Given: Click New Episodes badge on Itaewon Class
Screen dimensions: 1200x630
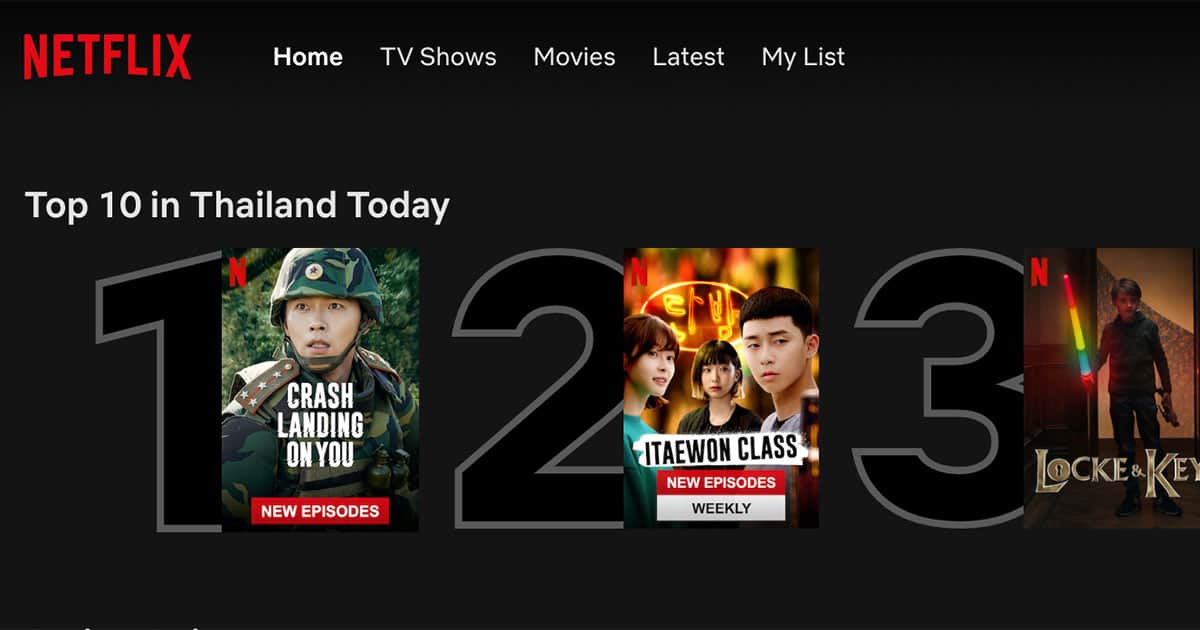Looking at the screenshot, I should (x=721, y=482).
